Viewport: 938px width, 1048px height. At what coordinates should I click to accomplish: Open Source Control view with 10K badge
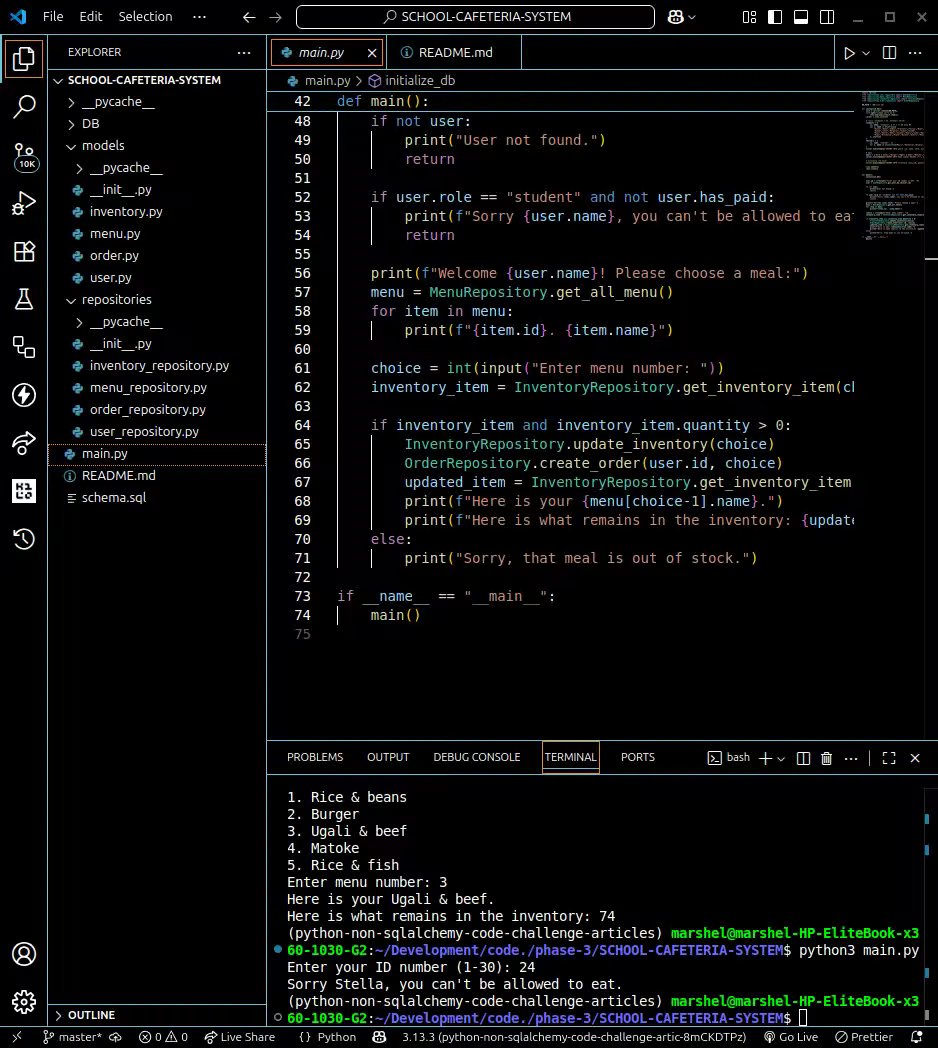pyautogui.click(x=24, y=157)
